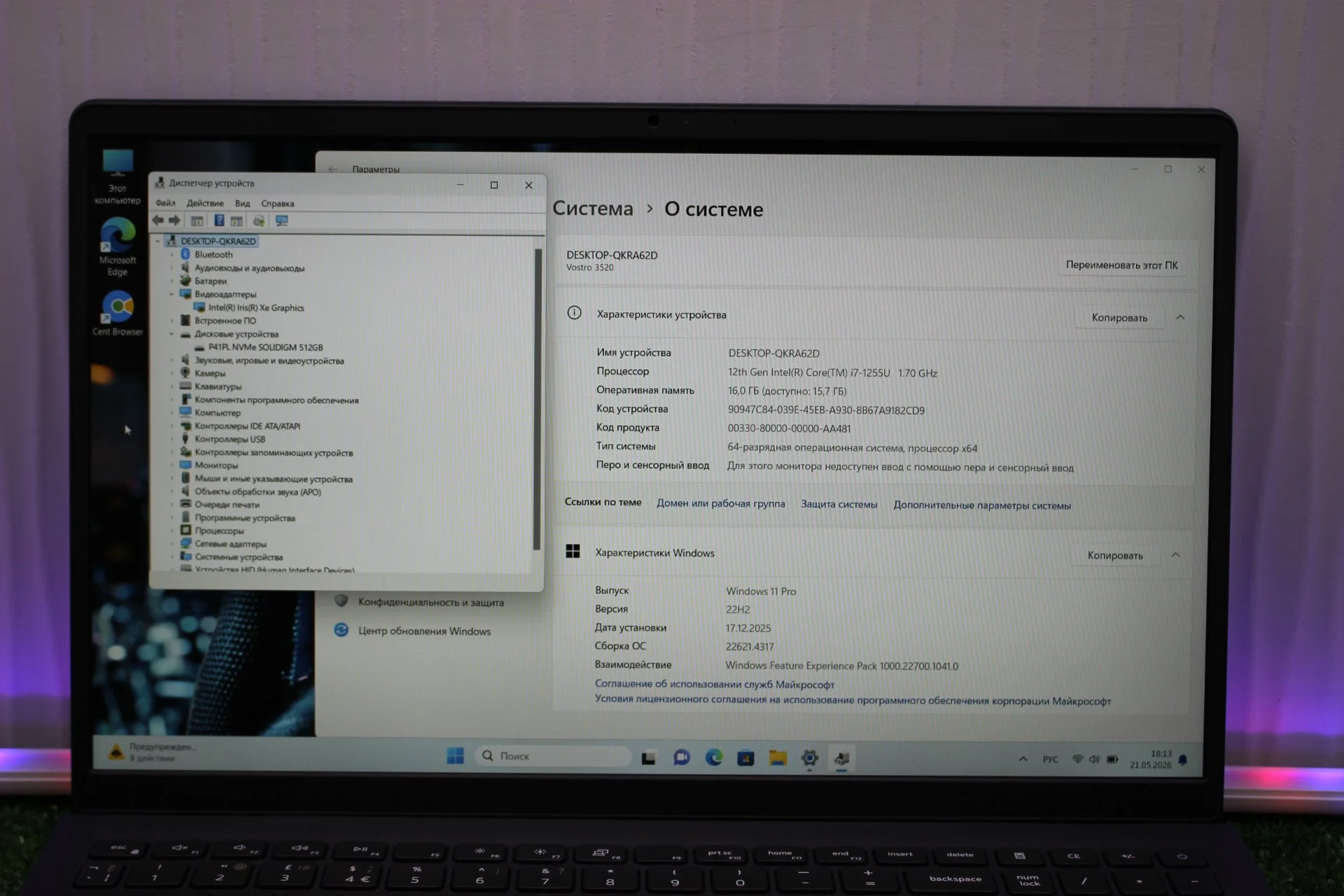Collapse the 'Видеоадаптеры' node
This screenshot has width=1344, height=896.
coord(171,294)
